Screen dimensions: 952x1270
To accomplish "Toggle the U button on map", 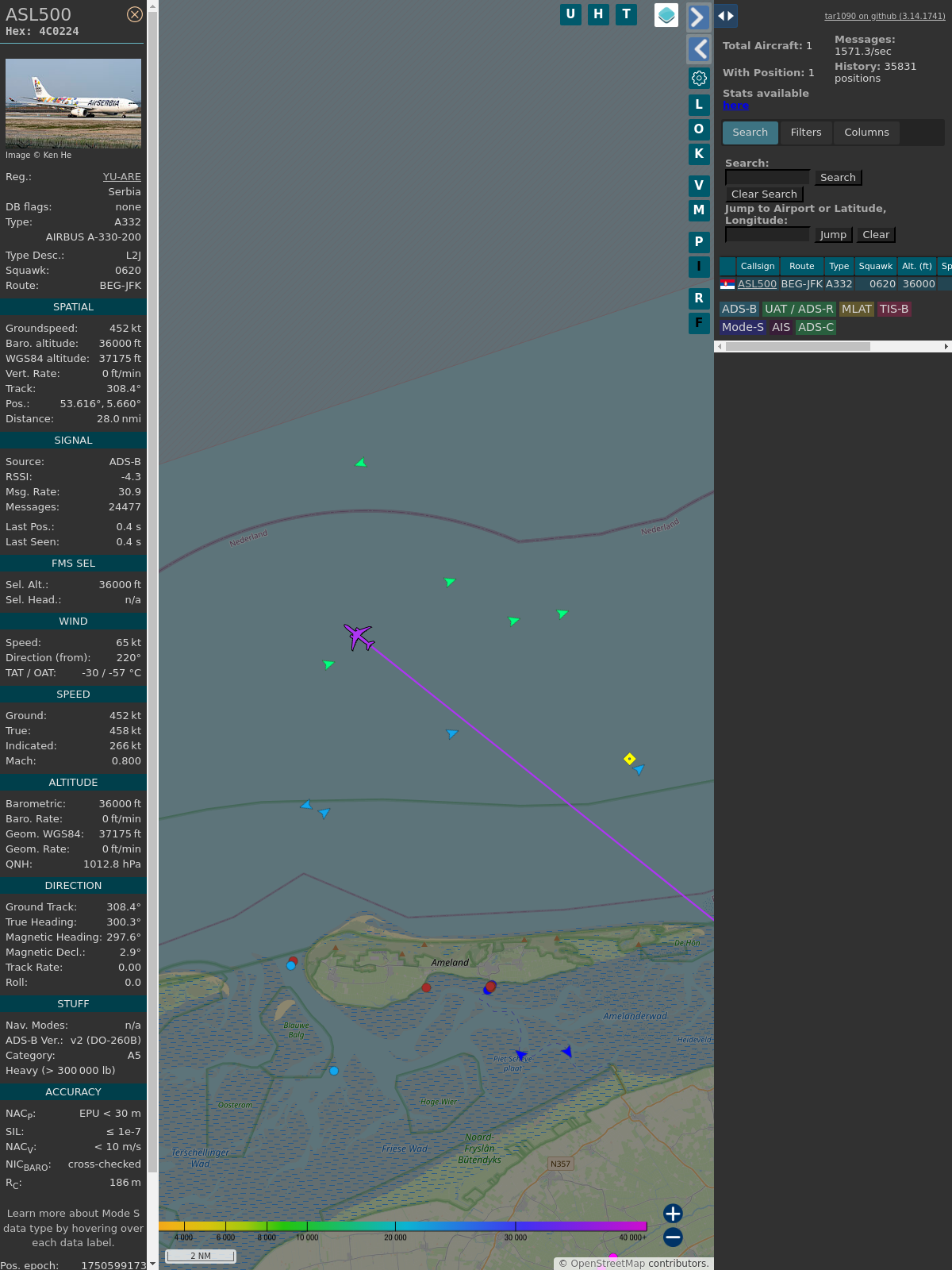I will (x=570, y=14).
